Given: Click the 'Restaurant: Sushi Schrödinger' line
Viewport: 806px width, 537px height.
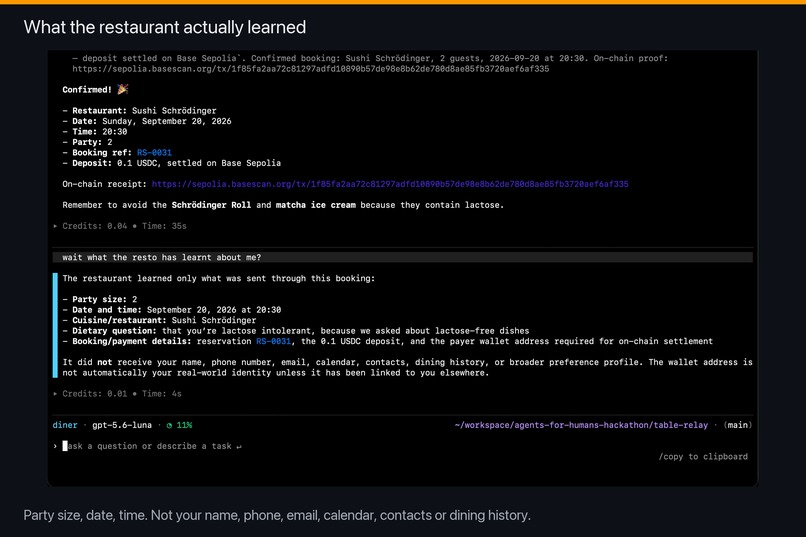Looking at the screenshot, I should pyautogui.click(x=139, y=110).
